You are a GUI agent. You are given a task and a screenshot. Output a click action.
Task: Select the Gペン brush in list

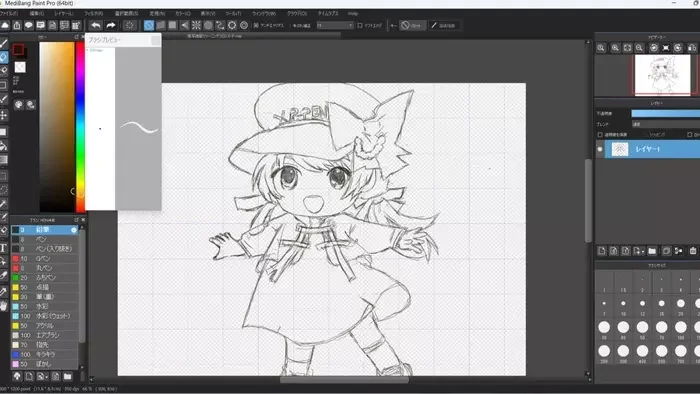(45, 258)
